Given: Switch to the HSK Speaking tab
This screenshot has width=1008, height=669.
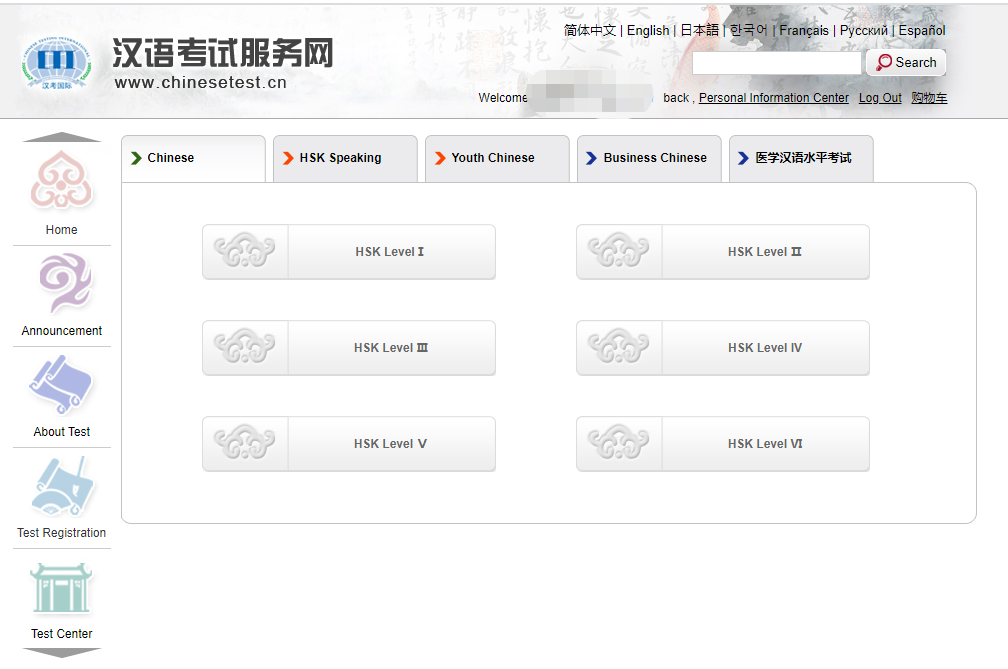Looking at the screenshot, I should [345, 158].
